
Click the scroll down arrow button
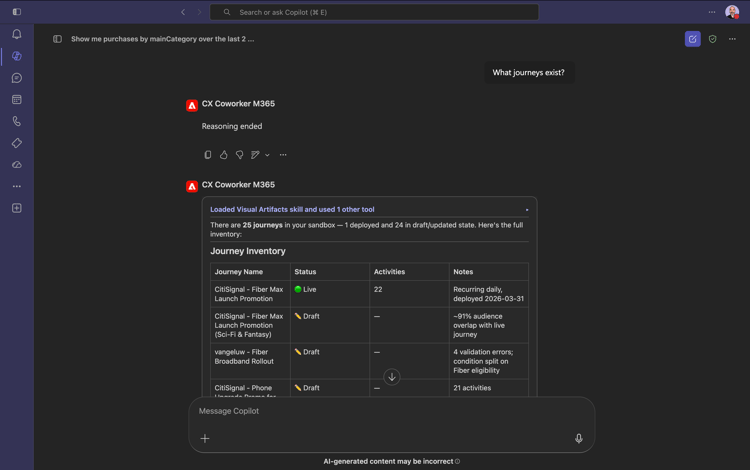(392, 377)
